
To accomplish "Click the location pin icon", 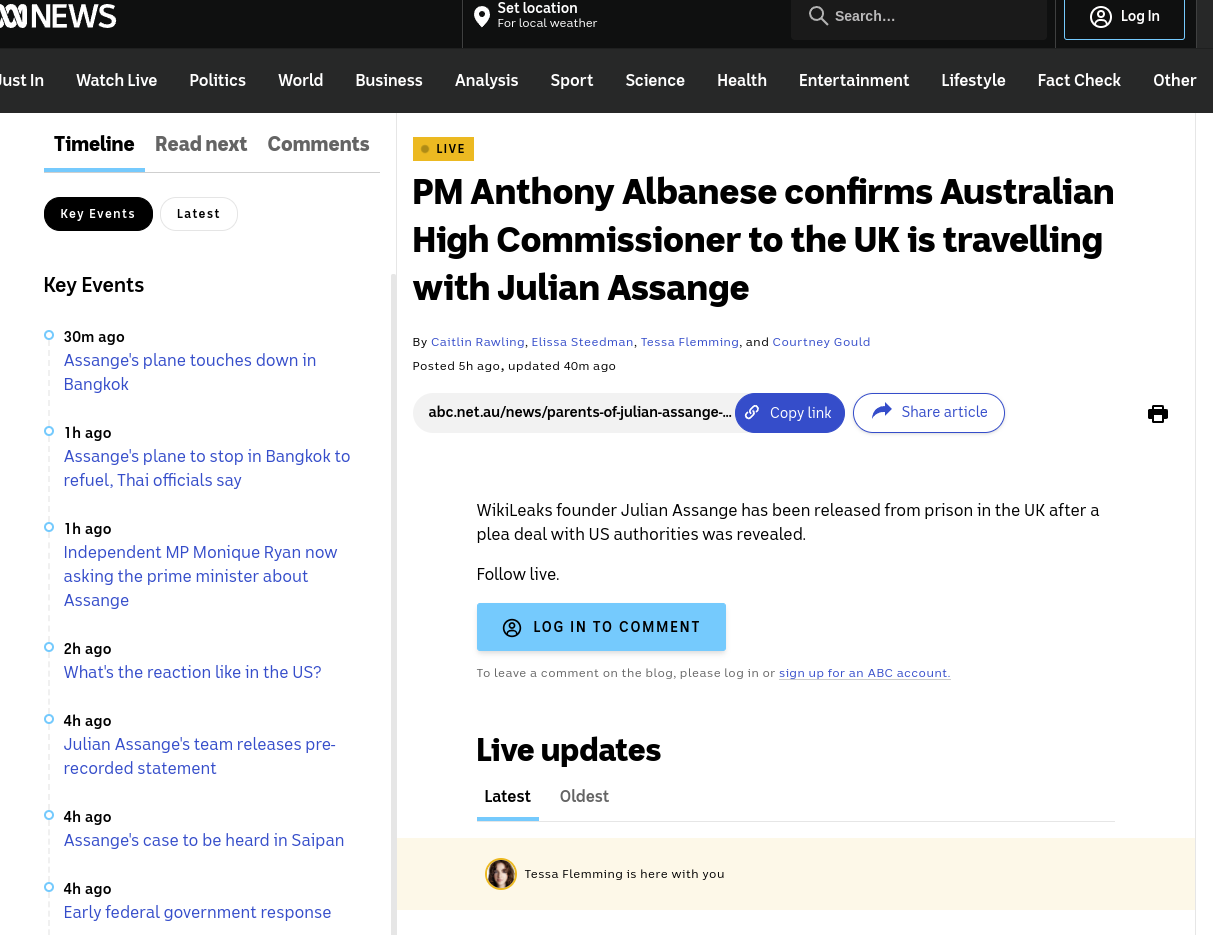I will (482, 16).
